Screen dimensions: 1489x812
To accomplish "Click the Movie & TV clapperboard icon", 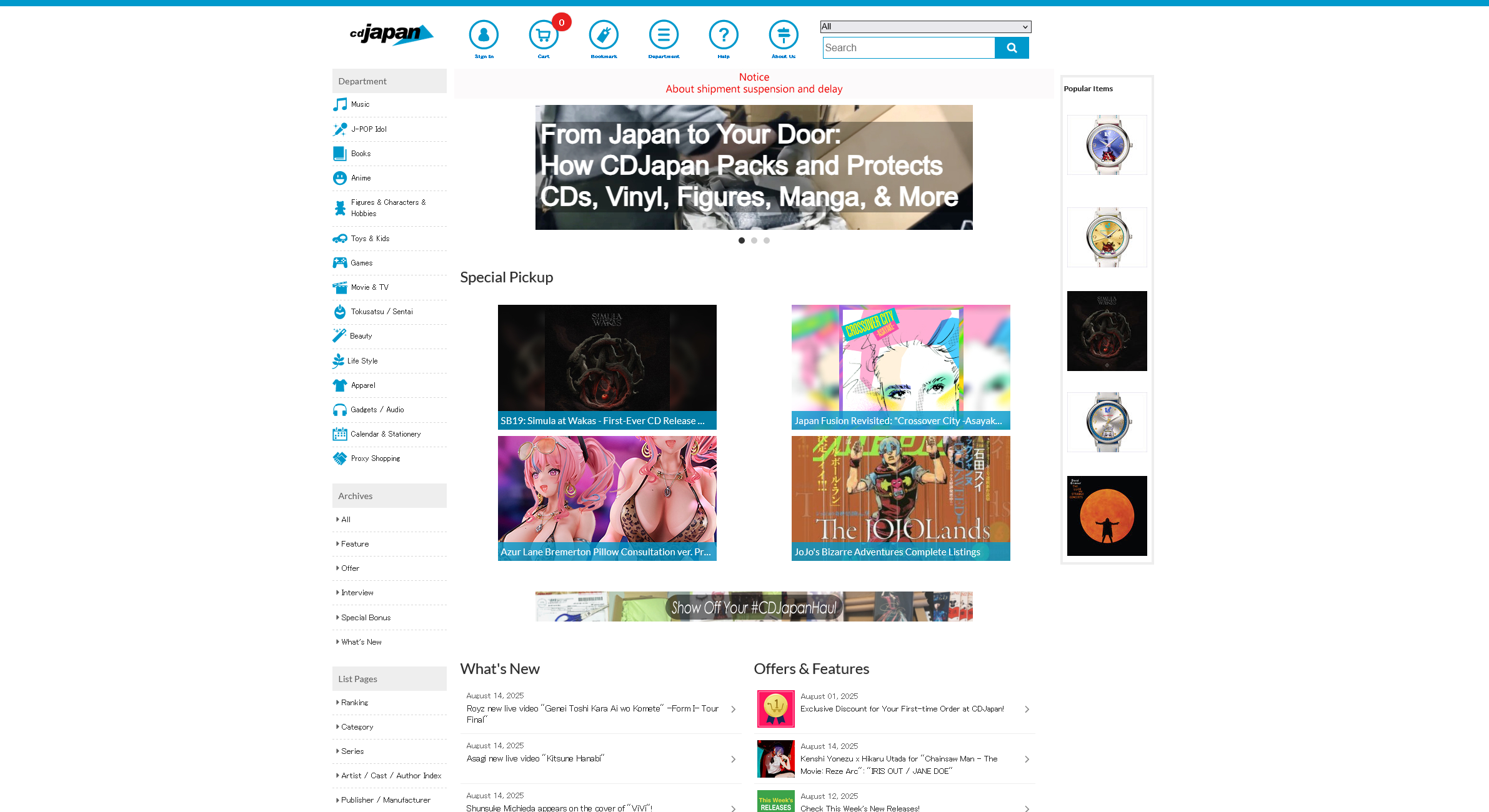I will 340,287.
